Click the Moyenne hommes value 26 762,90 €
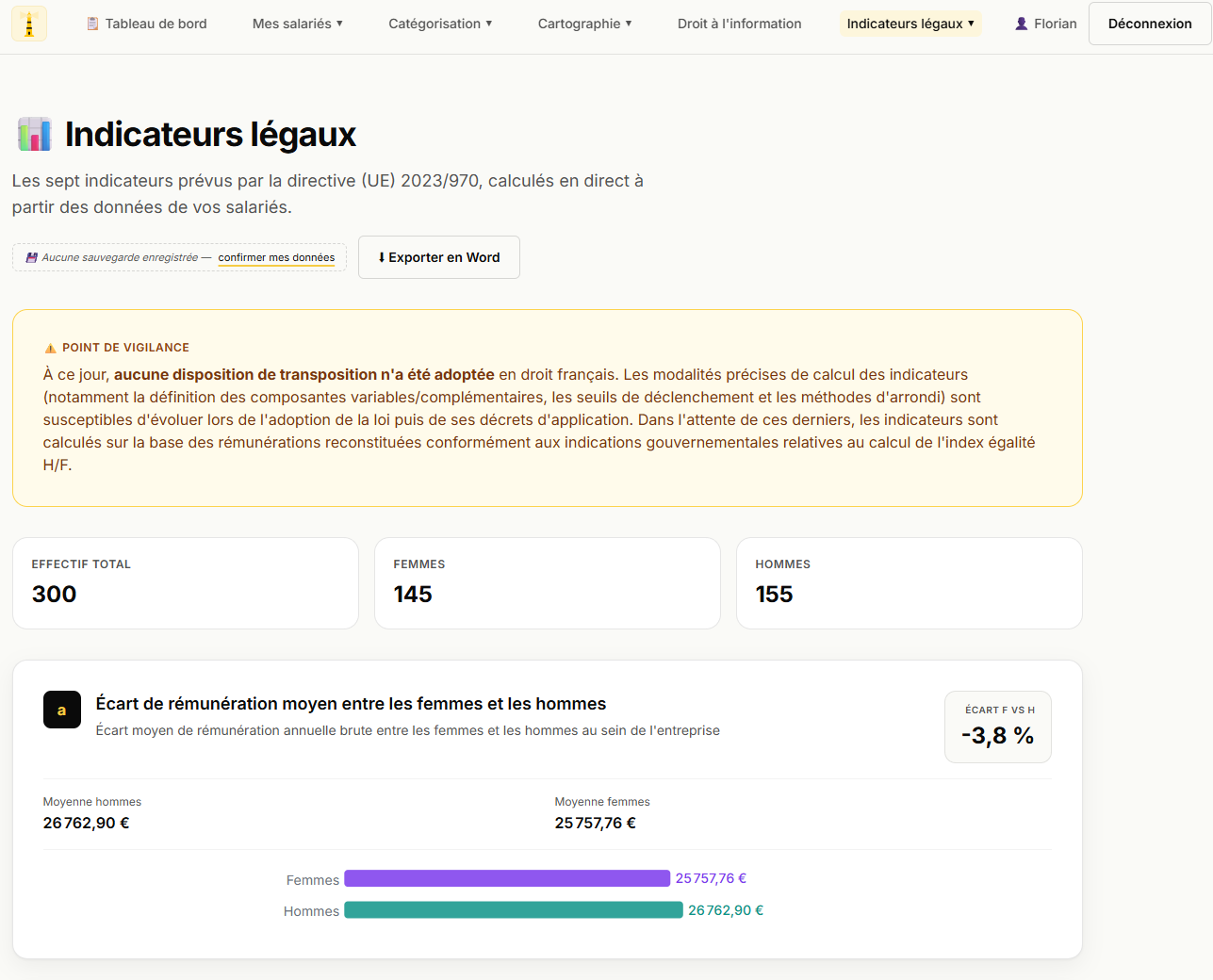Screen dimensions: 1213x980 click(x=87, y=823)
